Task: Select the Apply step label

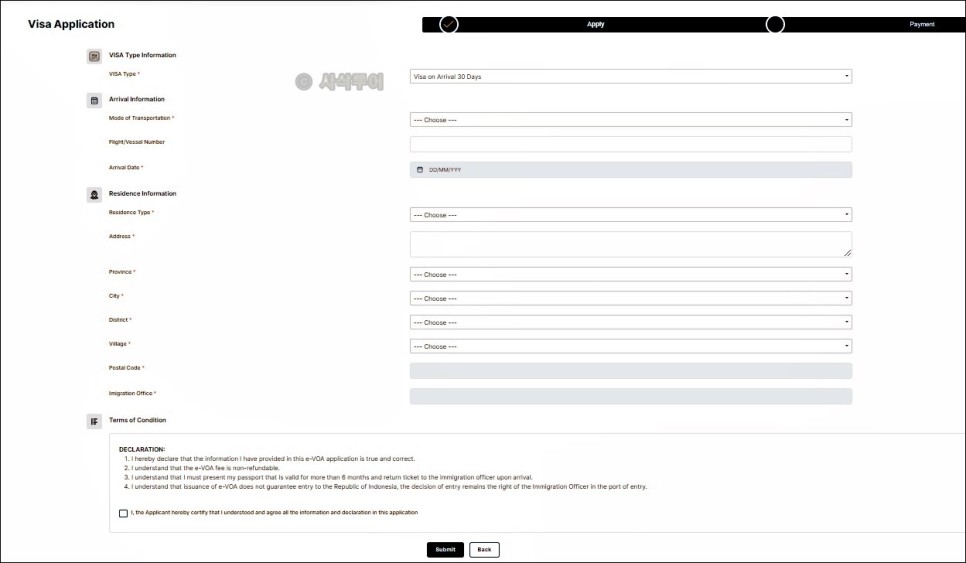Action: [595, 25]
